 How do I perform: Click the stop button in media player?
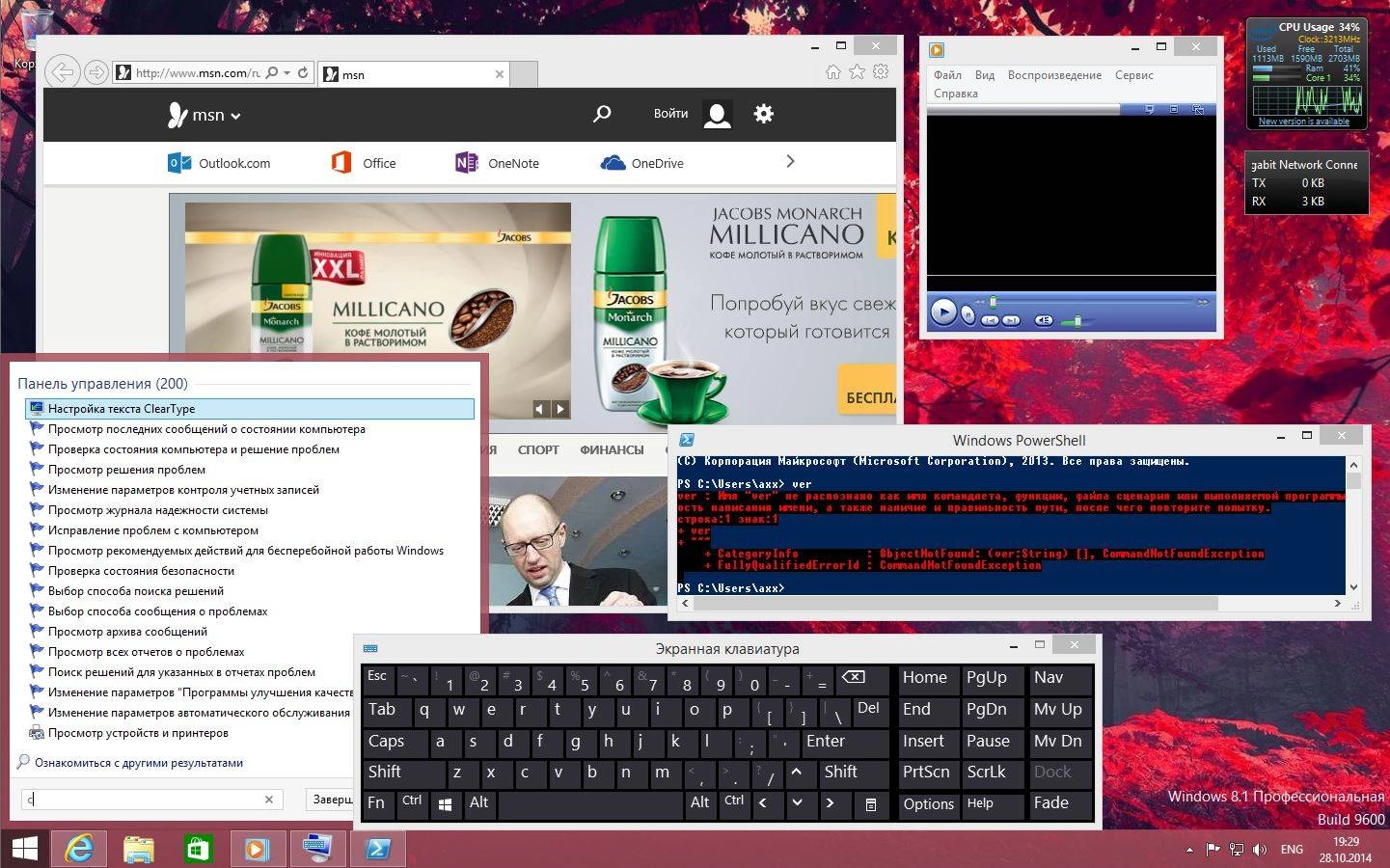[x=968, y=316]
